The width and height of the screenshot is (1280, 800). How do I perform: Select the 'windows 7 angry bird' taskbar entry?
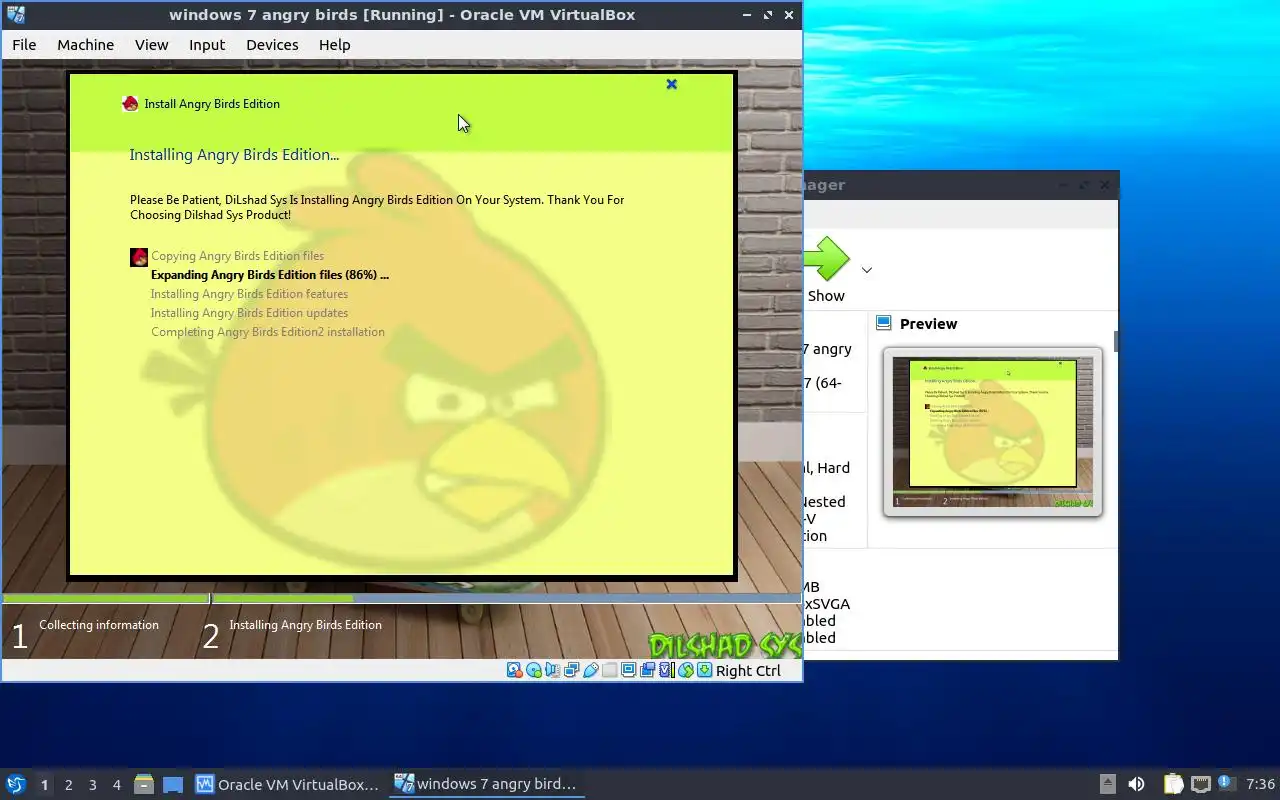click(486, 785)
